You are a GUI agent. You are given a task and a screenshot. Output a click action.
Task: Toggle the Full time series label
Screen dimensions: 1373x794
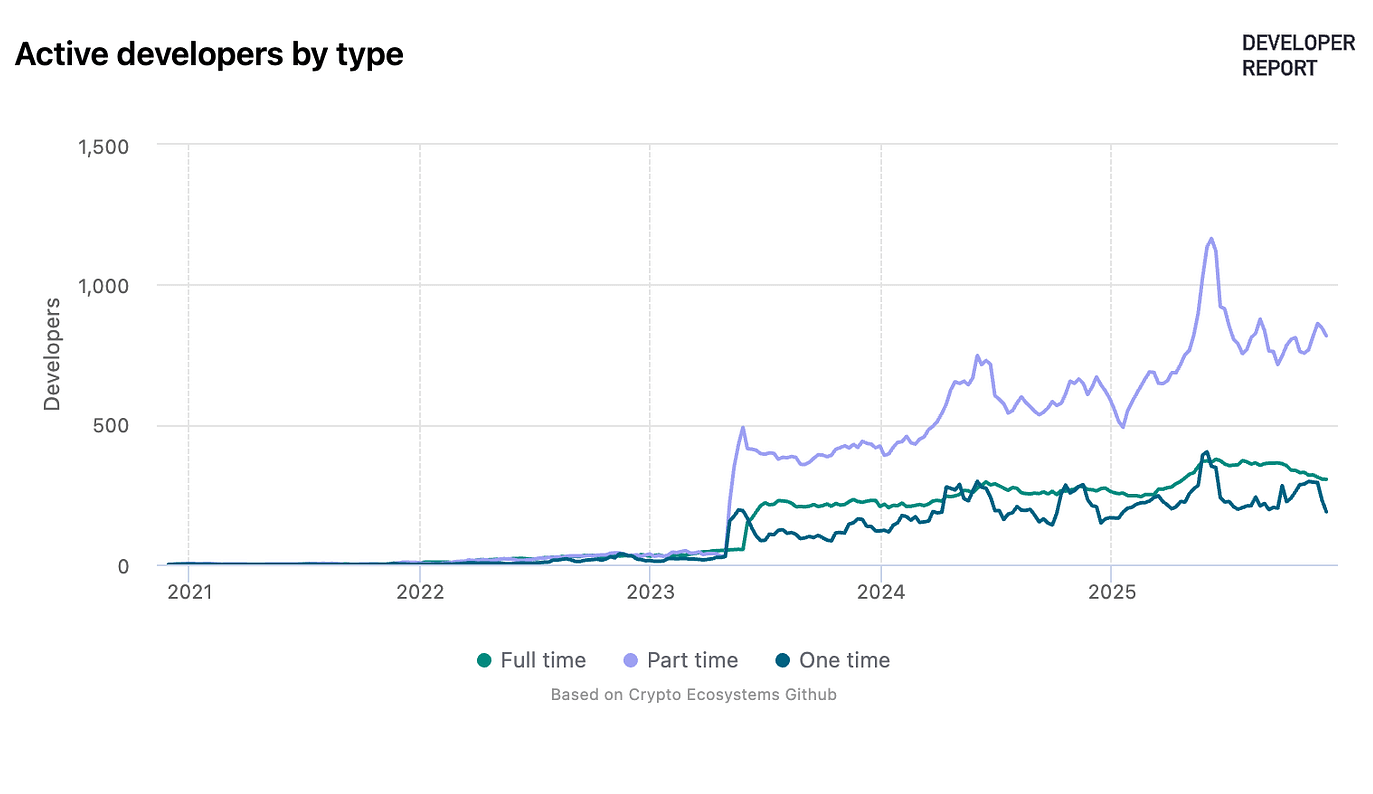[x=543, y=661]
